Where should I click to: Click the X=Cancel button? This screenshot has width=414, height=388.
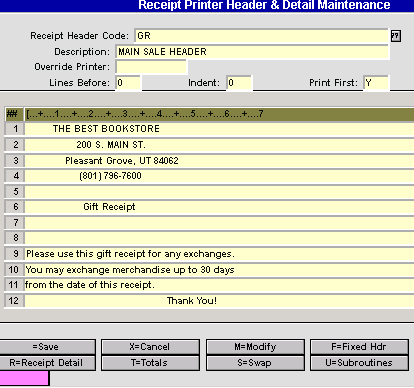click(150, 347)
